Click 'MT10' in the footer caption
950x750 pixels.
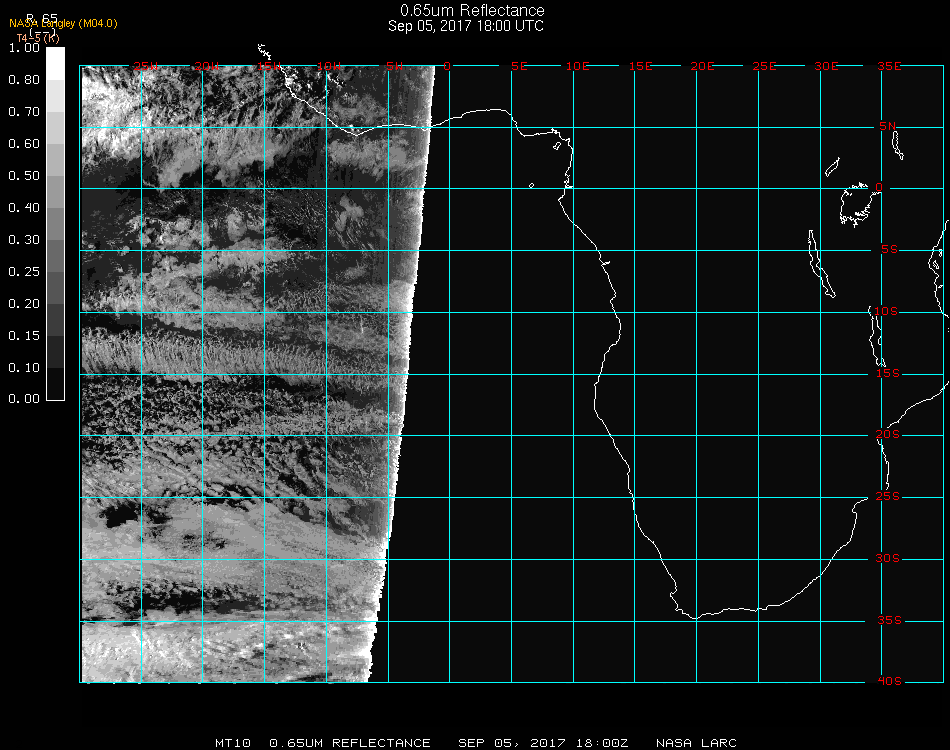tap(233, 743)
